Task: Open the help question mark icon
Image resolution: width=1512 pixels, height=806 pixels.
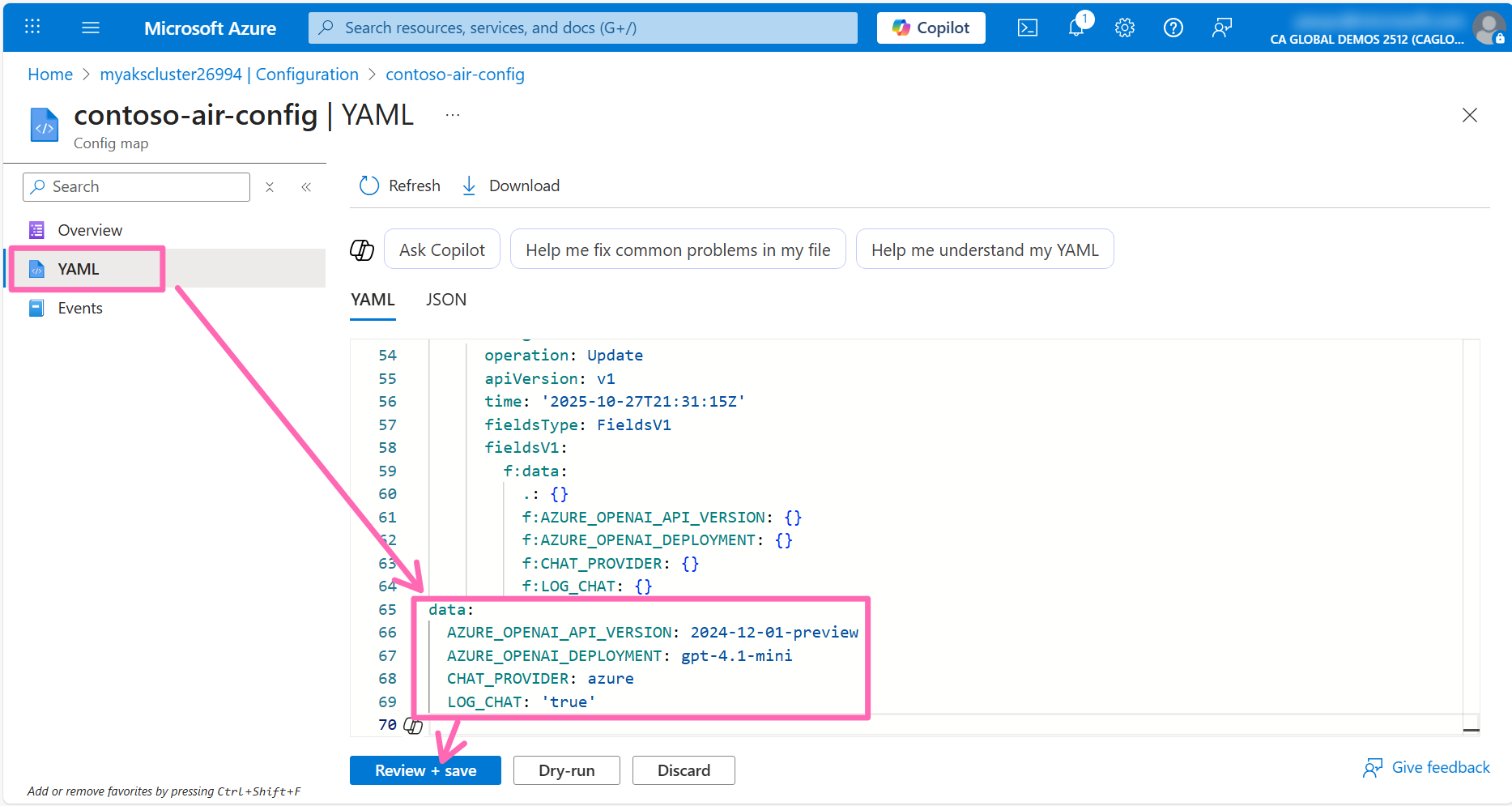Action: coord(1173,28)
